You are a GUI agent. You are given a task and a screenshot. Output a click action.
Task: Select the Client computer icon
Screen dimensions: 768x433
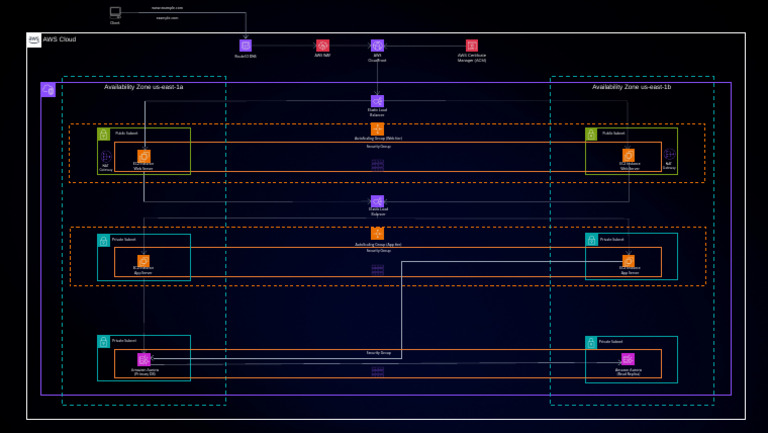[x=115, y=12]
